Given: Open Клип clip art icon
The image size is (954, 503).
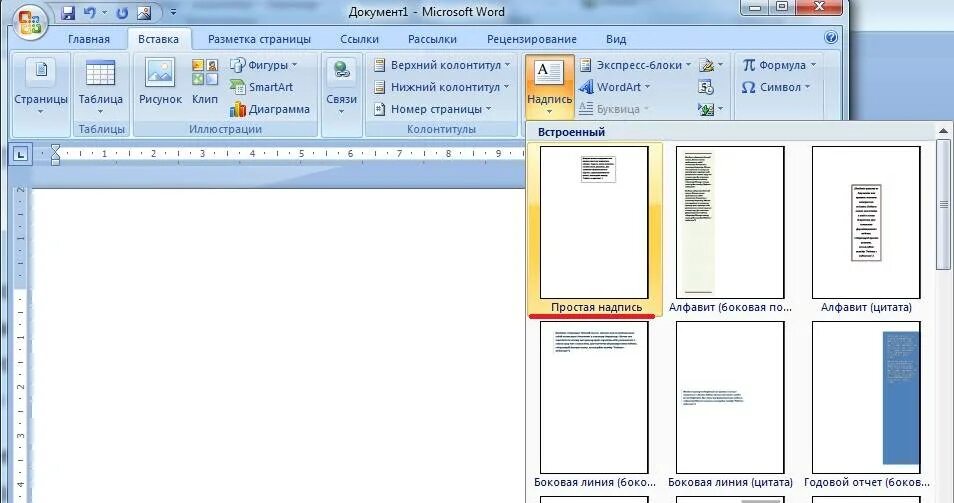Looking at the screenshot, I should 205,82.
